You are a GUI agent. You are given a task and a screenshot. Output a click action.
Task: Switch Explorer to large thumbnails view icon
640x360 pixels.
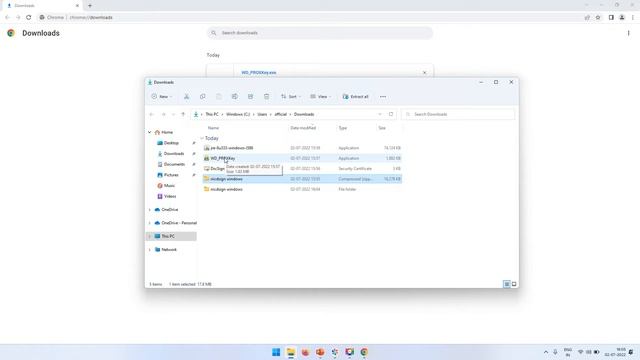click(514, 284)
